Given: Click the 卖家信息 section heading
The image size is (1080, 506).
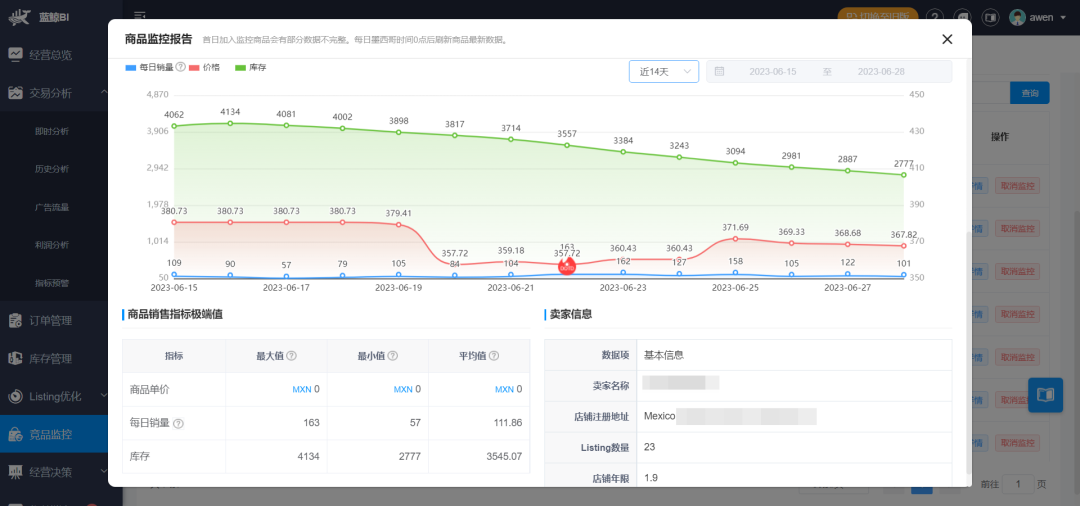Looking at the screenshot, I should [x=571, y=314].
